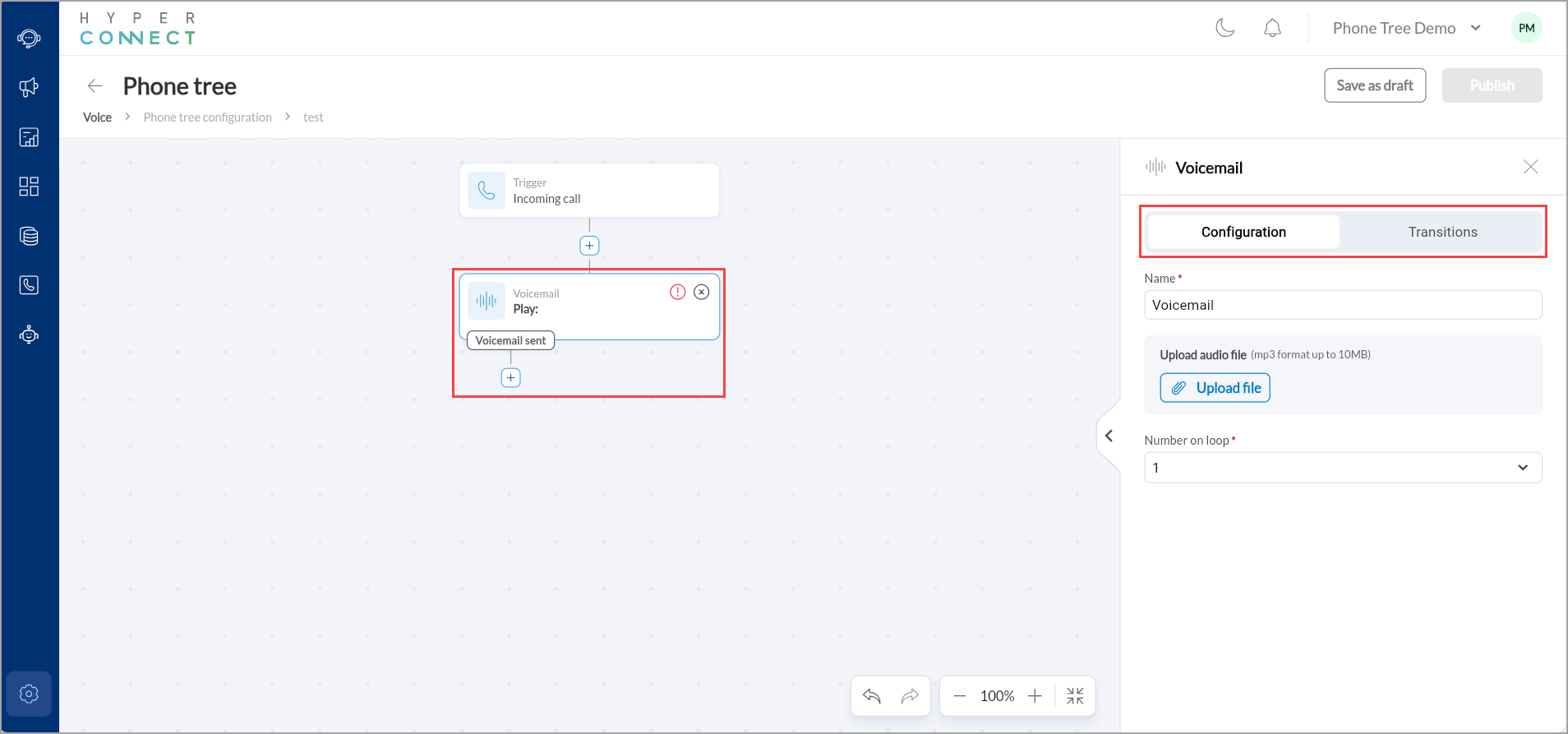Viewport: 1568px width, 734px height.
Task: Click the Save as draft button
Action: tap(1375, 85)
